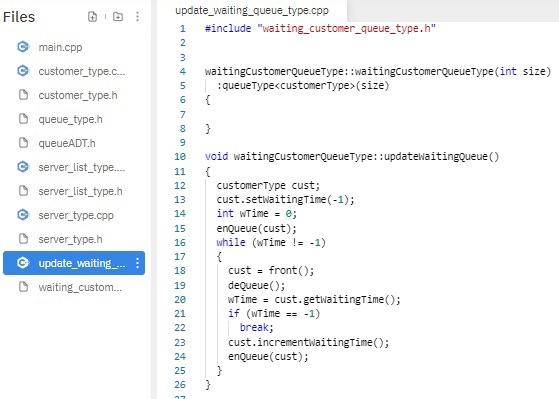Click line number 1 in the gutter

[x=183, y=29]
